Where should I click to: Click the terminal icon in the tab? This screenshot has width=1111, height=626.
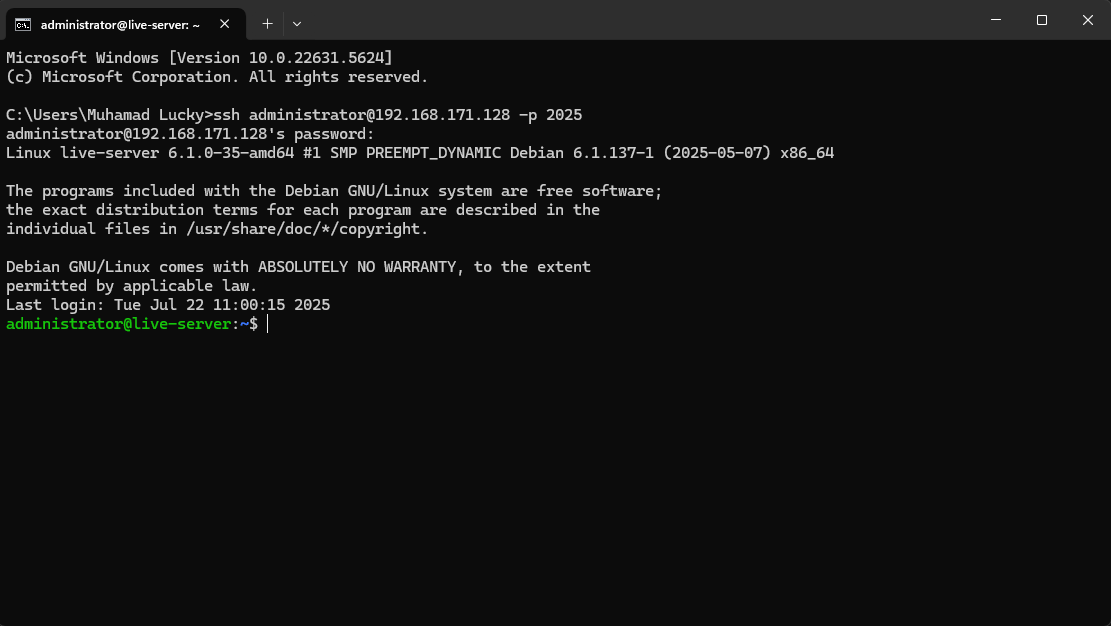pyautogui.click(x=23, y=25)
